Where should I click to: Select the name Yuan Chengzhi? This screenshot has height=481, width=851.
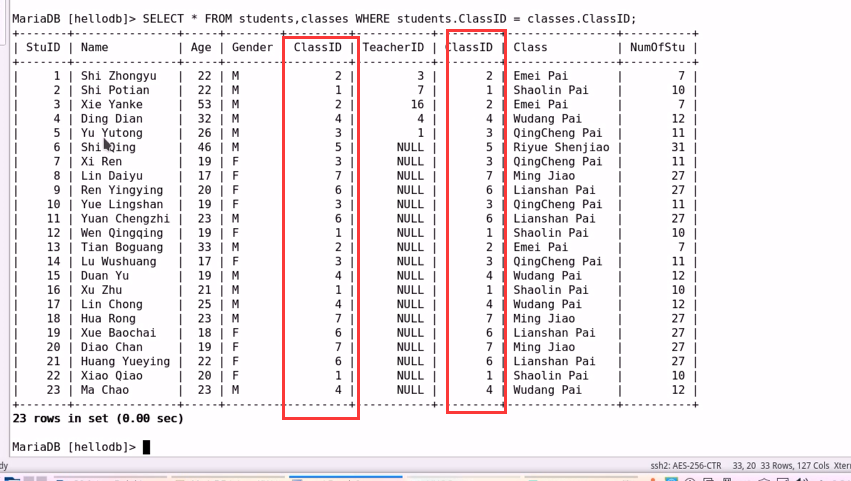(x=125, y=218)
